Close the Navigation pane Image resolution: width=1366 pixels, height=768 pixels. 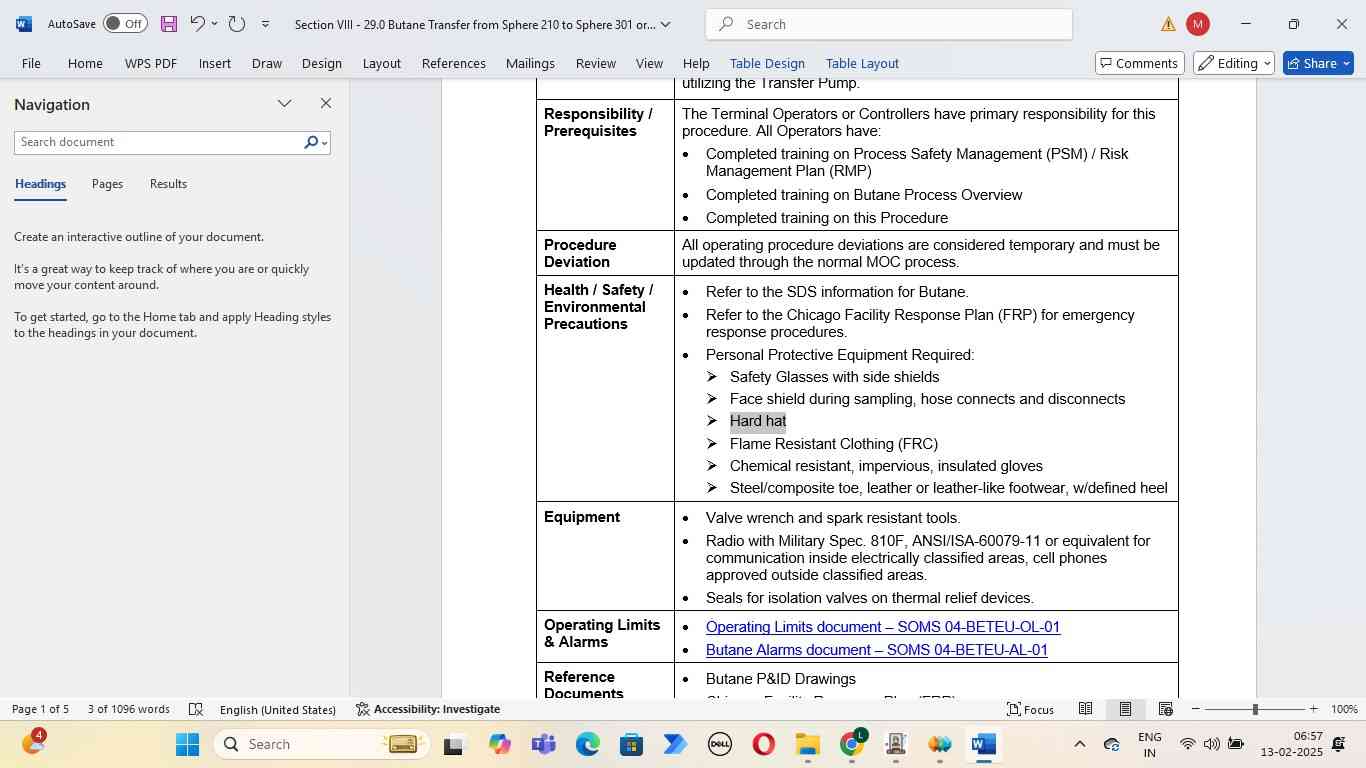point(325,103)
